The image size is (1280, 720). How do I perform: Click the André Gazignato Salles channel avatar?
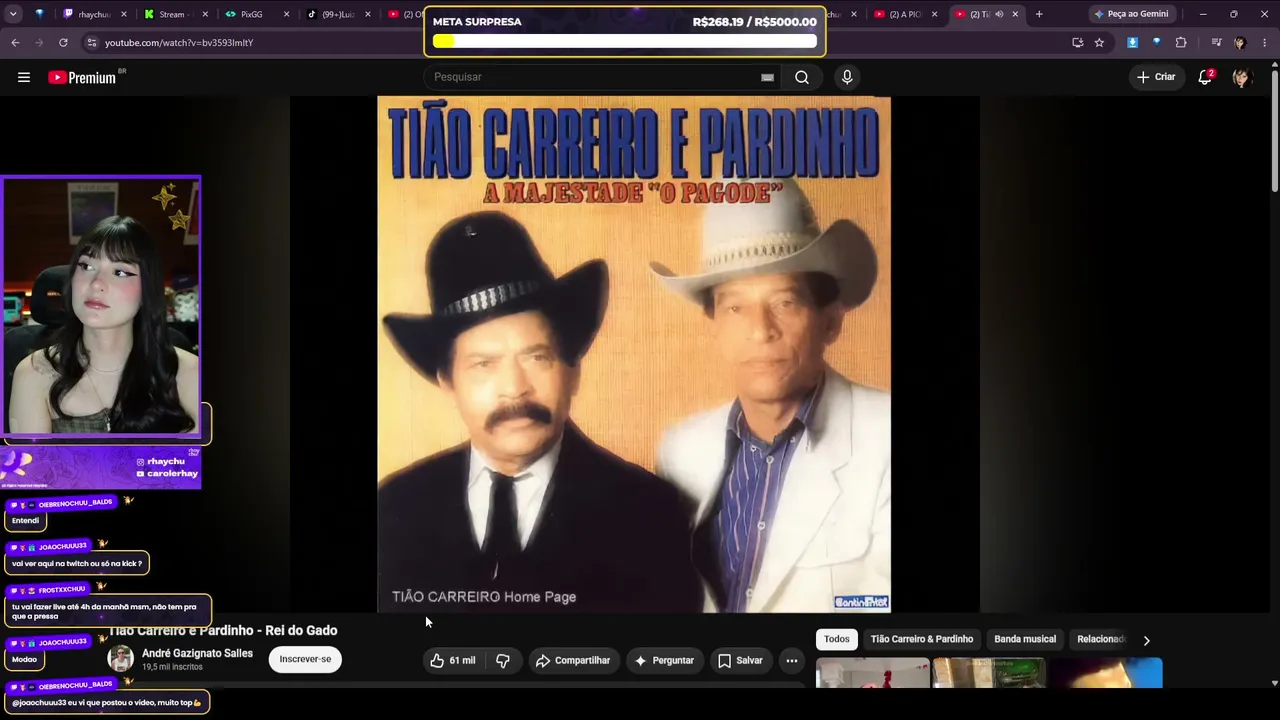121,659
